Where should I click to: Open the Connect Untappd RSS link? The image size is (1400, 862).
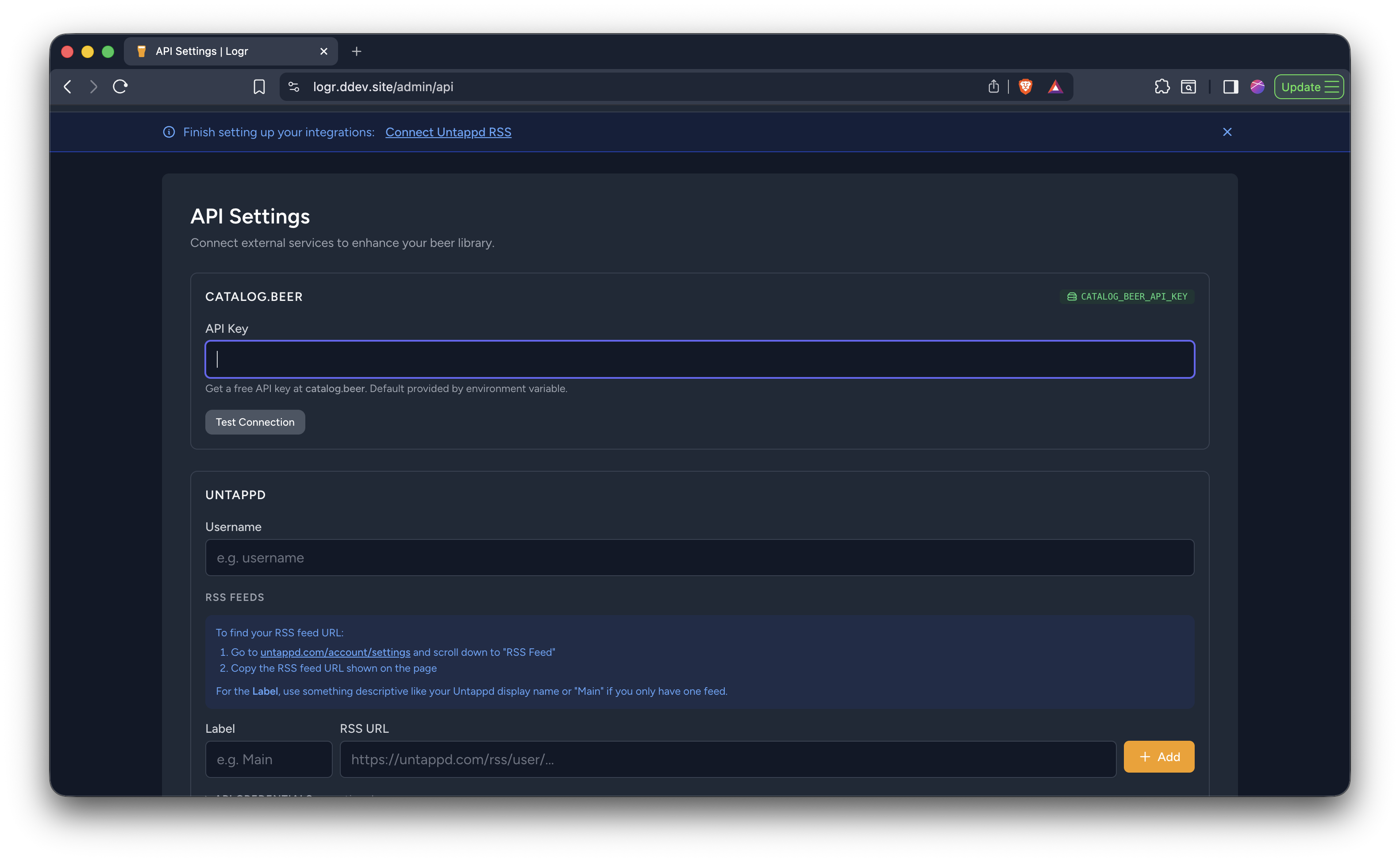[448, 132]
